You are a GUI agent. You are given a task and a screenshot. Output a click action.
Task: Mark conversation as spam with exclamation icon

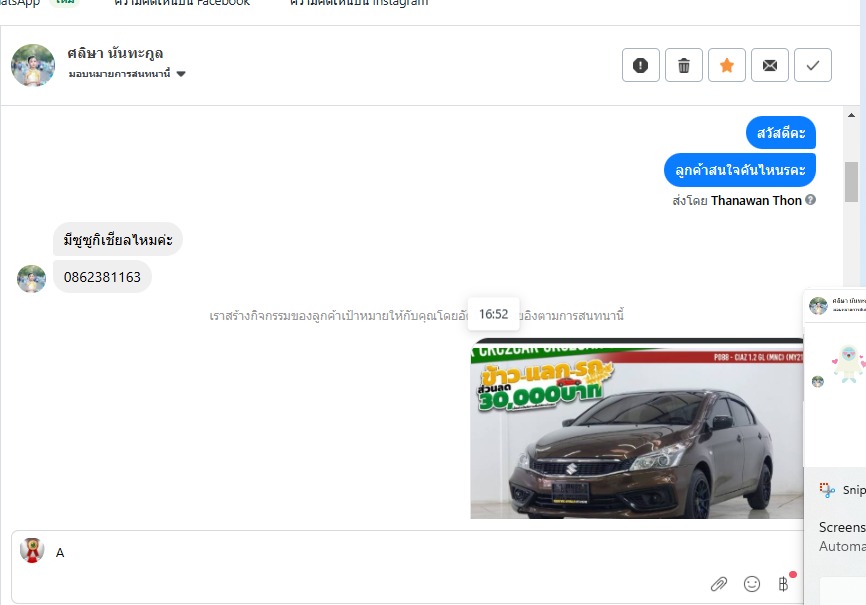point(641,65)
